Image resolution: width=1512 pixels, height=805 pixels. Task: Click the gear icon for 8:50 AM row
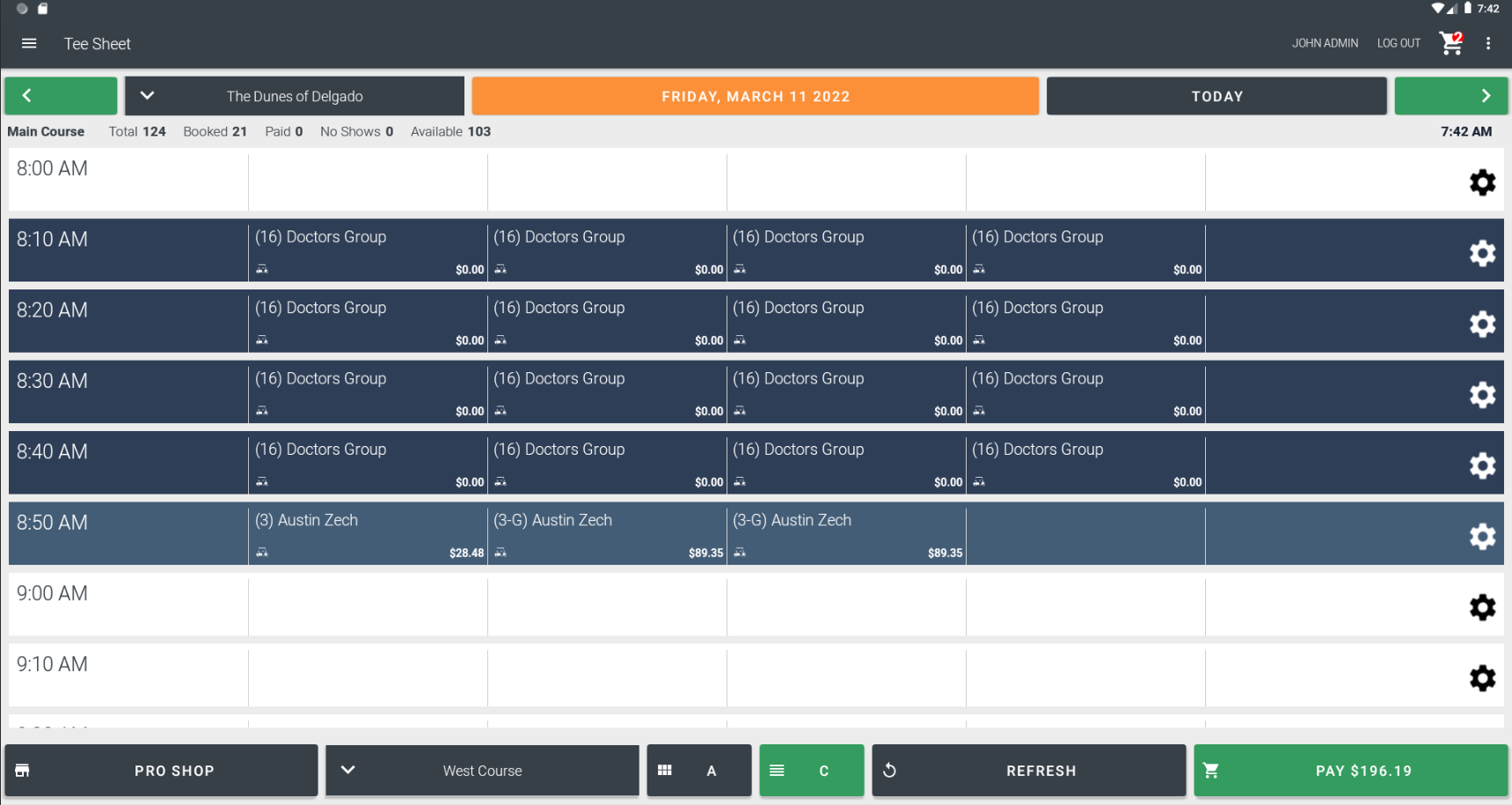point(1482,536)
